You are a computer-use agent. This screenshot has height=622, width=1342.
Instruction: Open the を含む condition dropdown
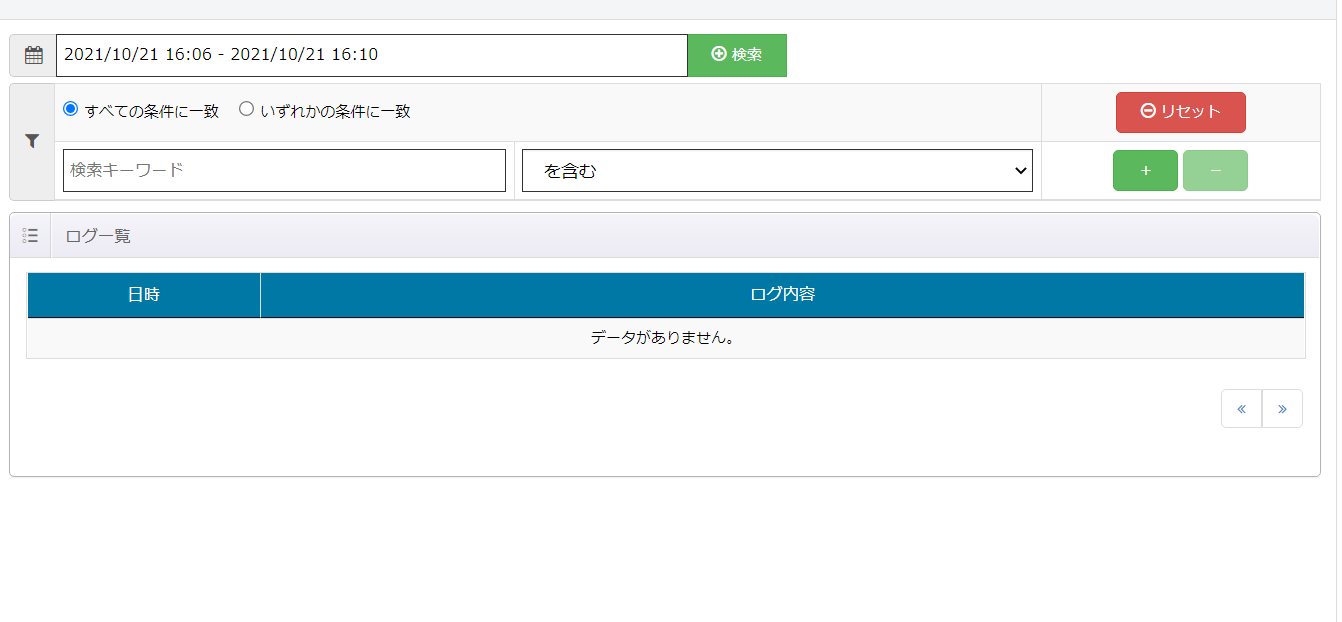point(777,171)
